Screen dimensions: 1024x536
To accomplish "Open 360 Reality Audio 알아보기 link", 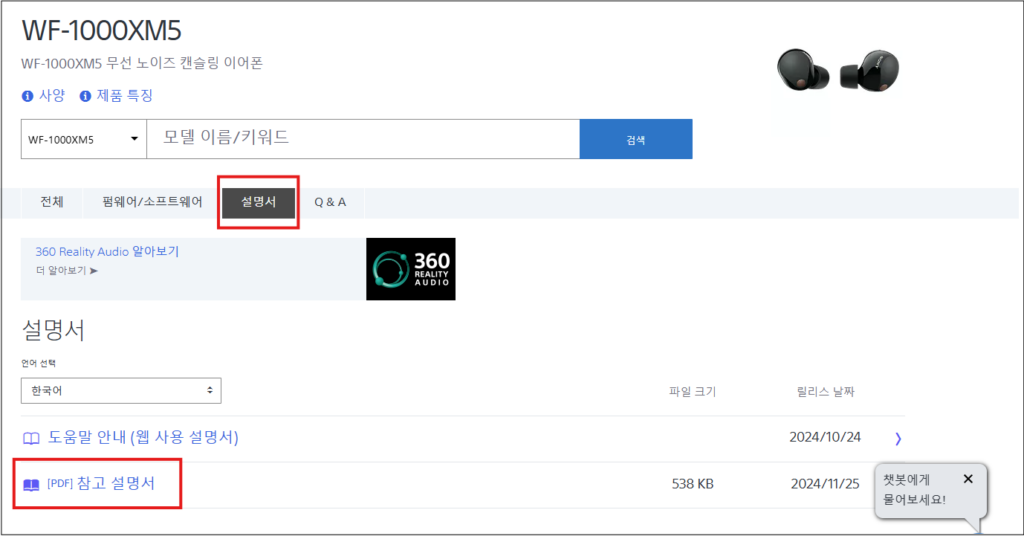I will point(107,251).
